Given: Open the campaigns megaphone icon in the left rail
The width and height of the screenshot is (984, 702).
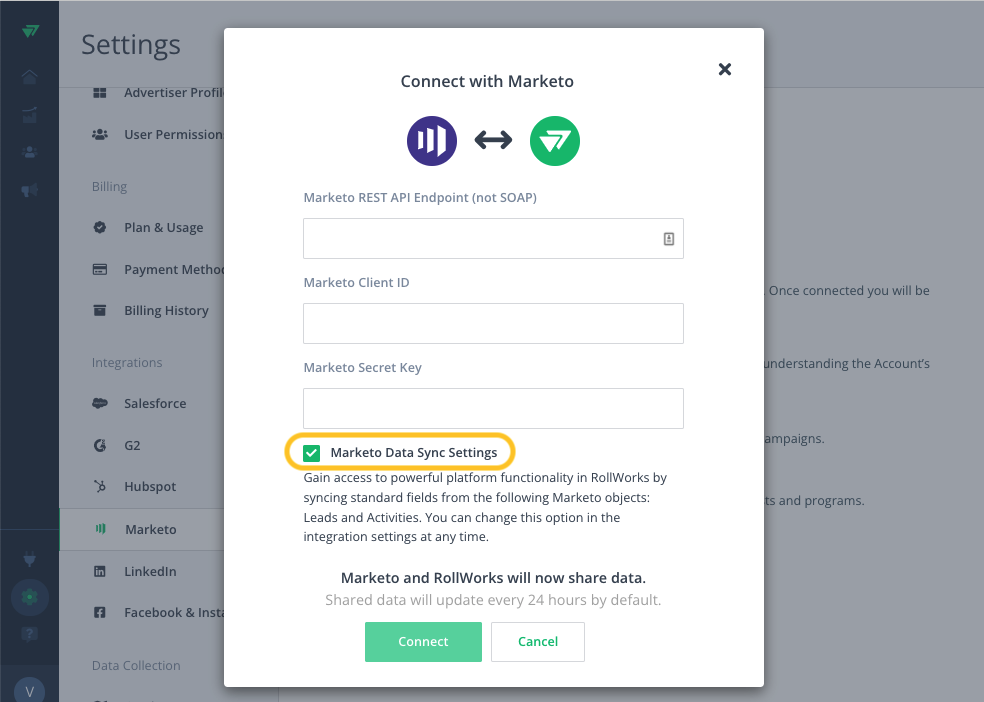Looking at the screenshot, I should [x=29, y=190].
